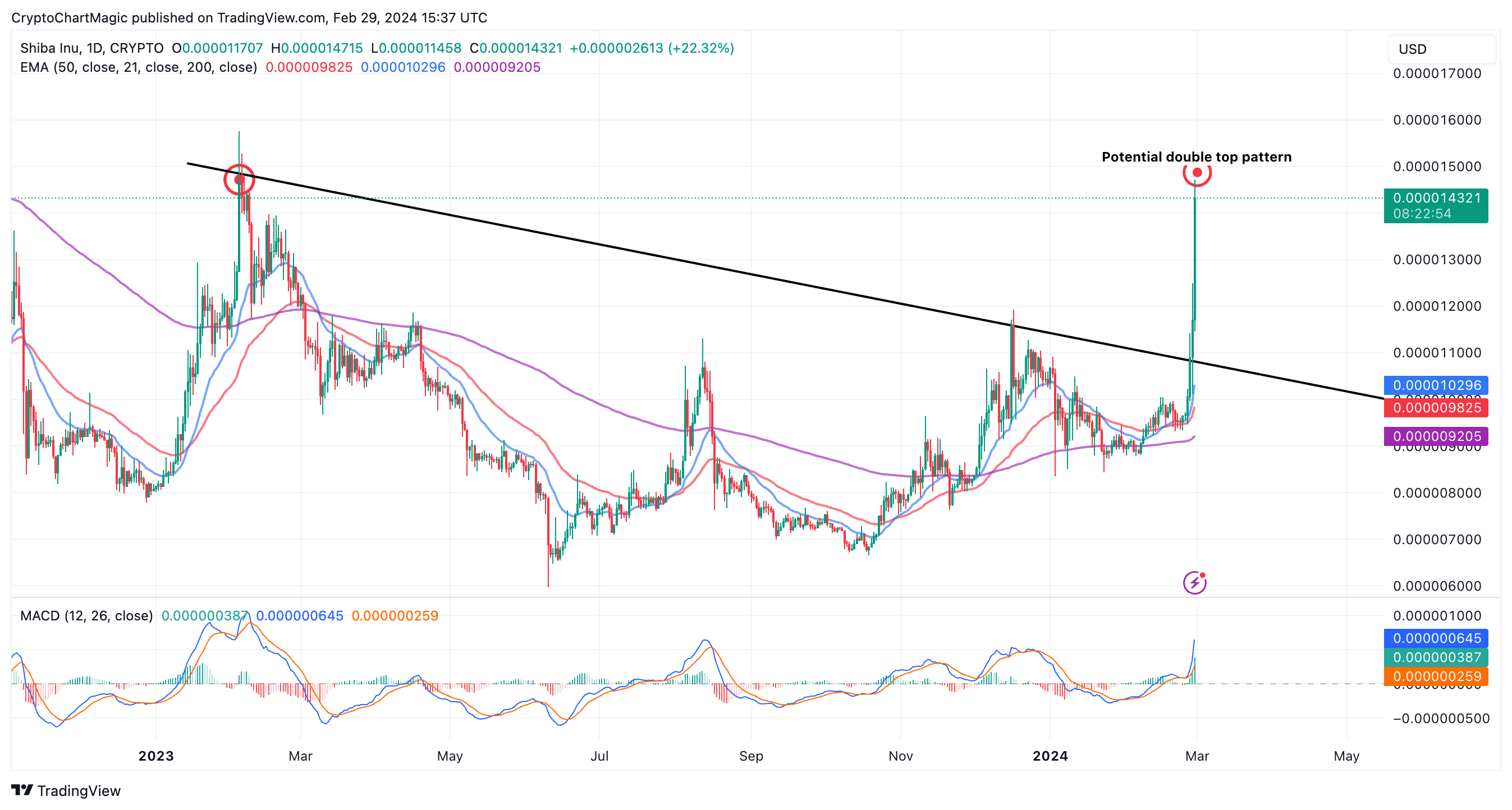Click the 0.000008000 price axis label
Viewport: 1512px width, 810px height.
click(x=1437, y=493)
